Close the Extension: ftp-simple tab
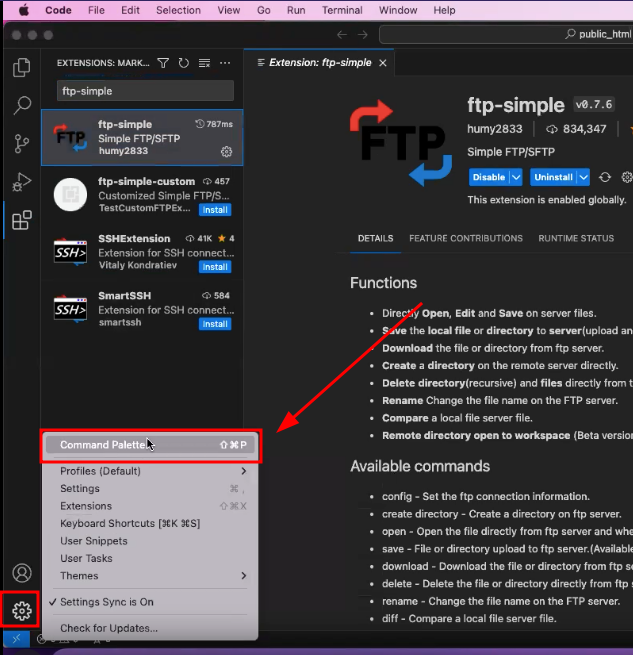Viewport: 633px width, 655px height. click(383, 63)
